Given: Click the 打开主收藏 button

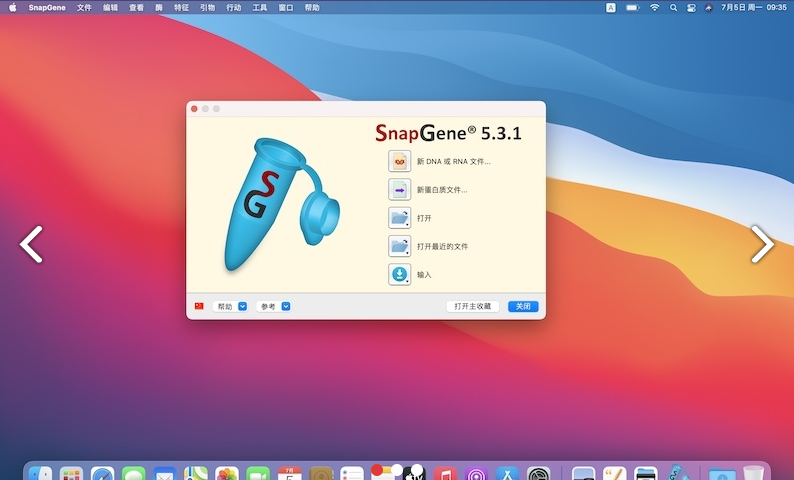Looking at the screenshot, I should click(472, 306).
